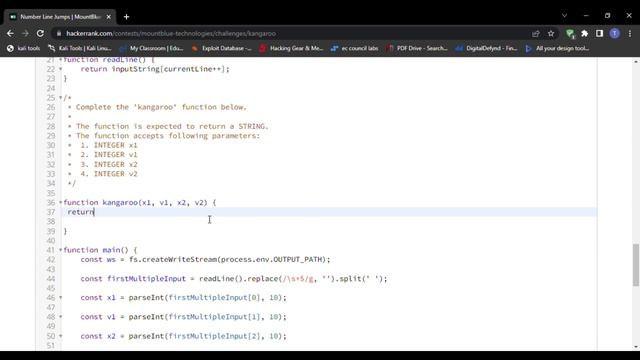Click empty line 38 in editor
Screen dimensions: 640x360
[x=330, y=222]
